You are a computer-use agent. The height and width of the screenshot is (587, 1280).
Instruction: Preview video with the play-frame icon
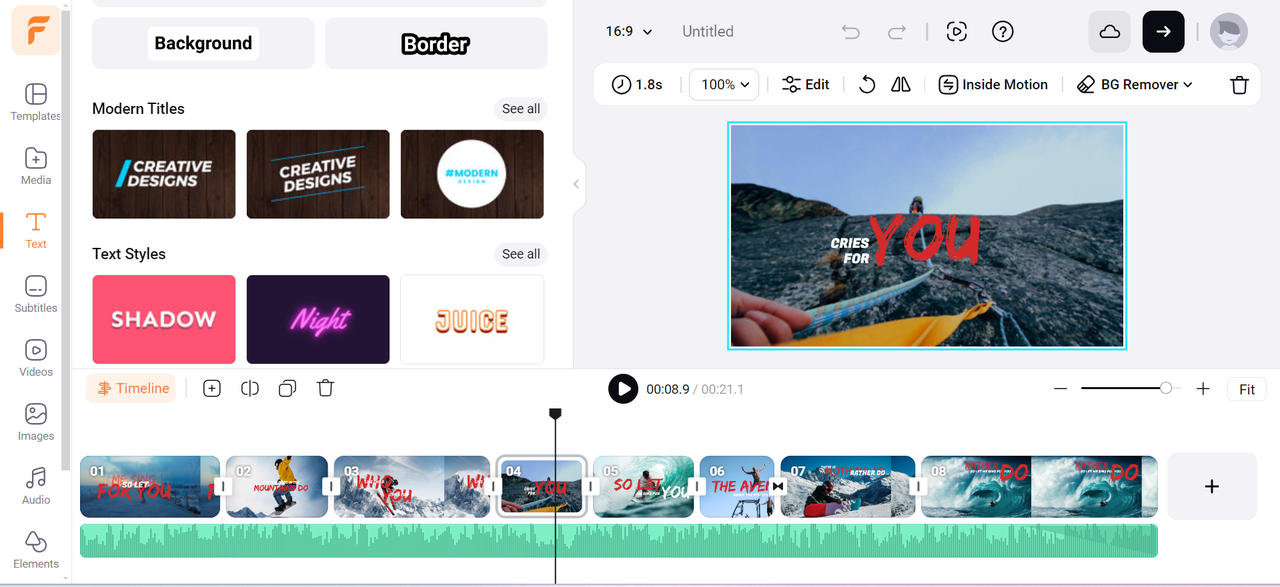coord(957,32)
